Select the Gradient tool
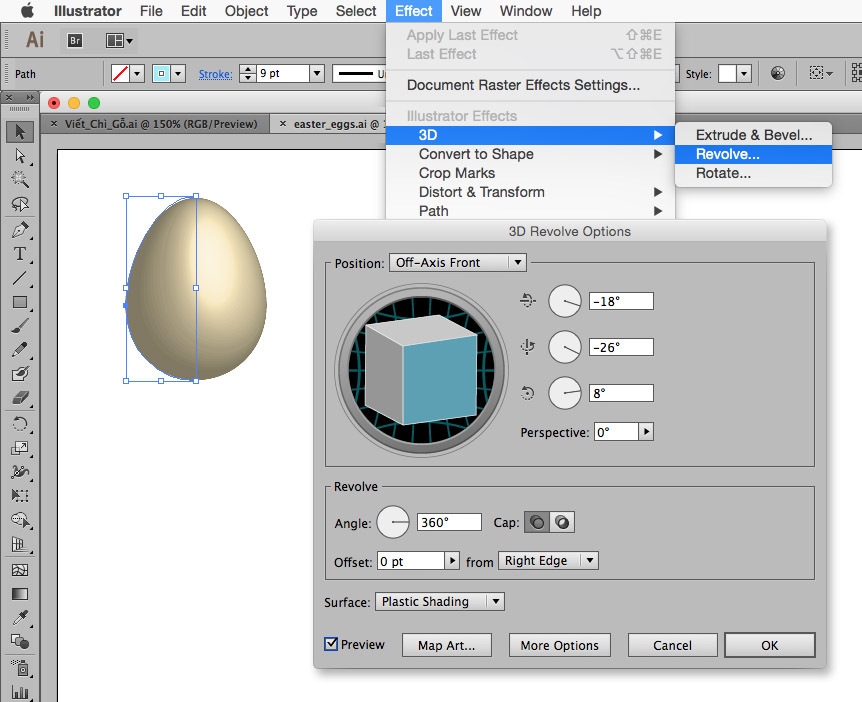The width and height of the screenshot is (862, 702). pos(19,593)
